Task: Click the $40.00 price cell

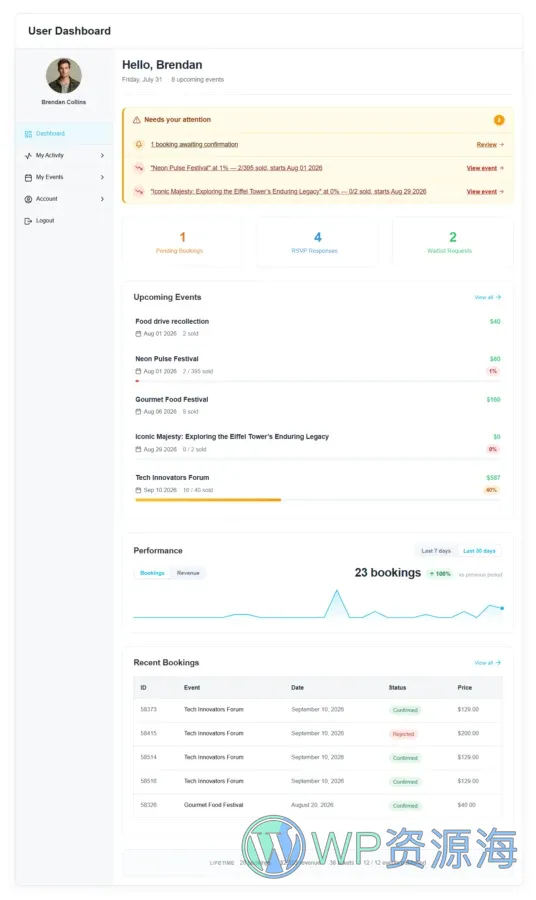Action: coord(467,805)
